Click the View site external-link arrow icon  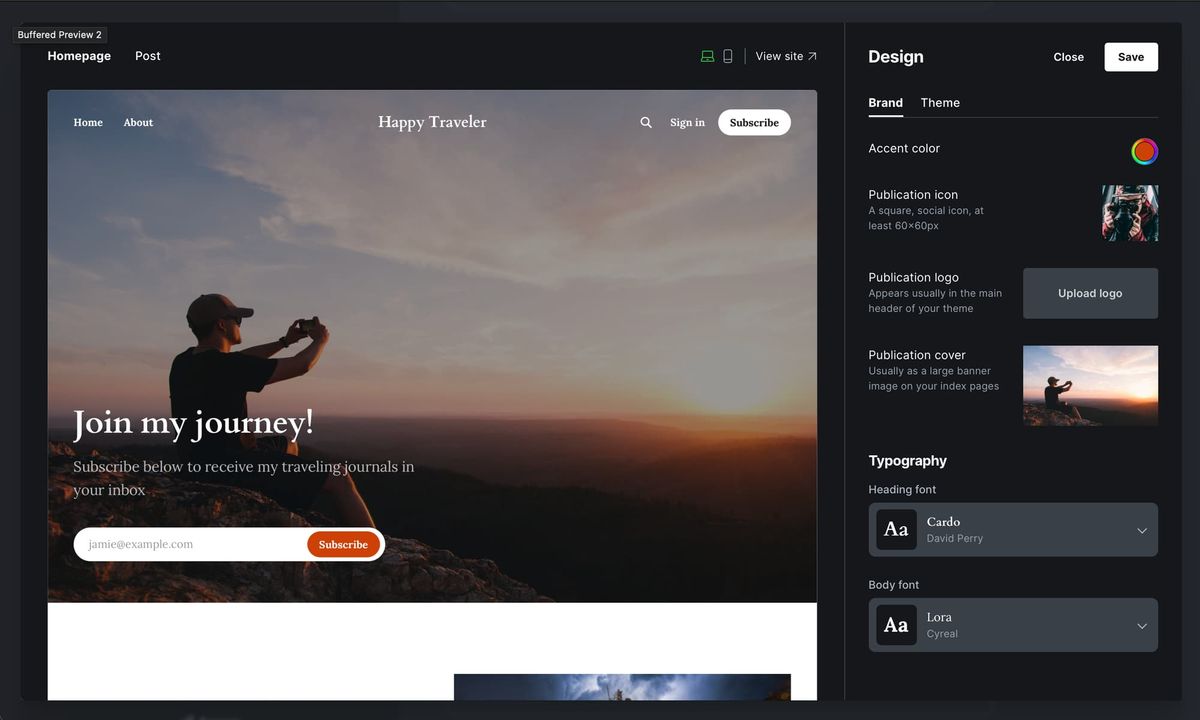click(x=812, y=56)
